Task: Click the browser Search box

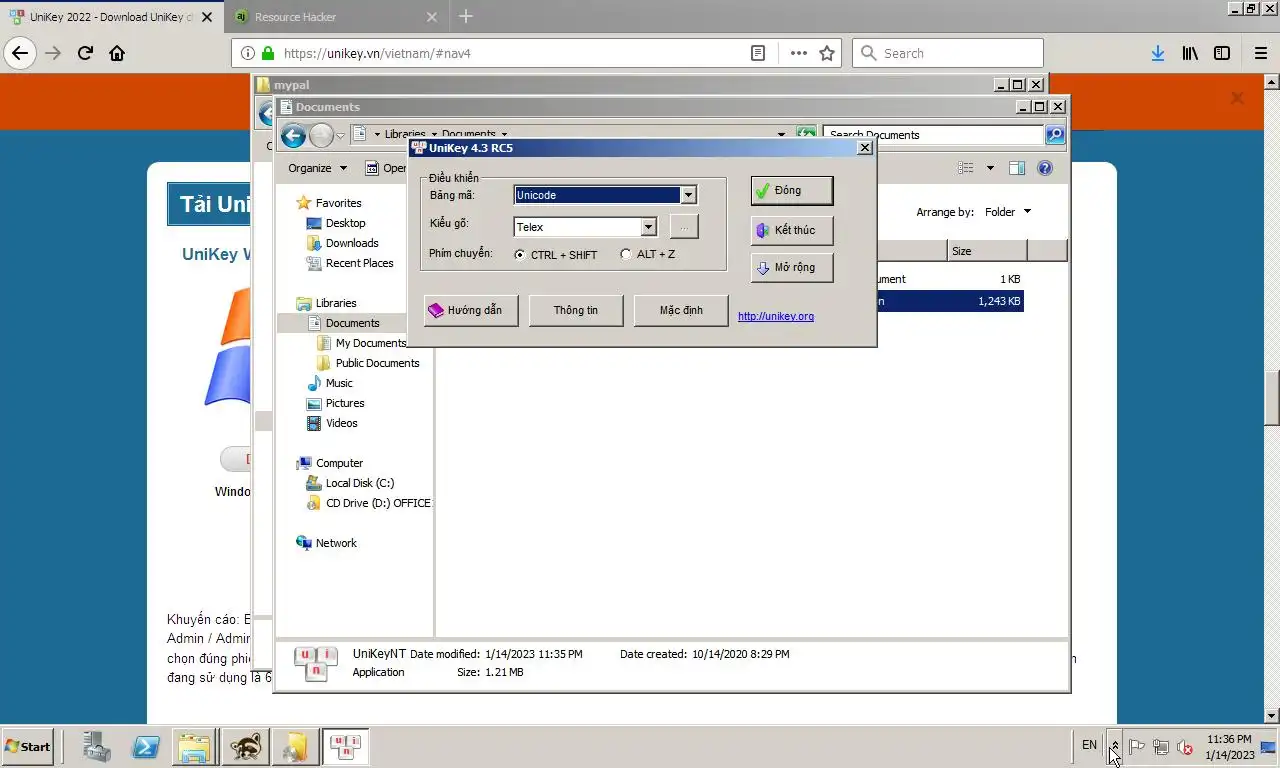Action: (948, 53)
